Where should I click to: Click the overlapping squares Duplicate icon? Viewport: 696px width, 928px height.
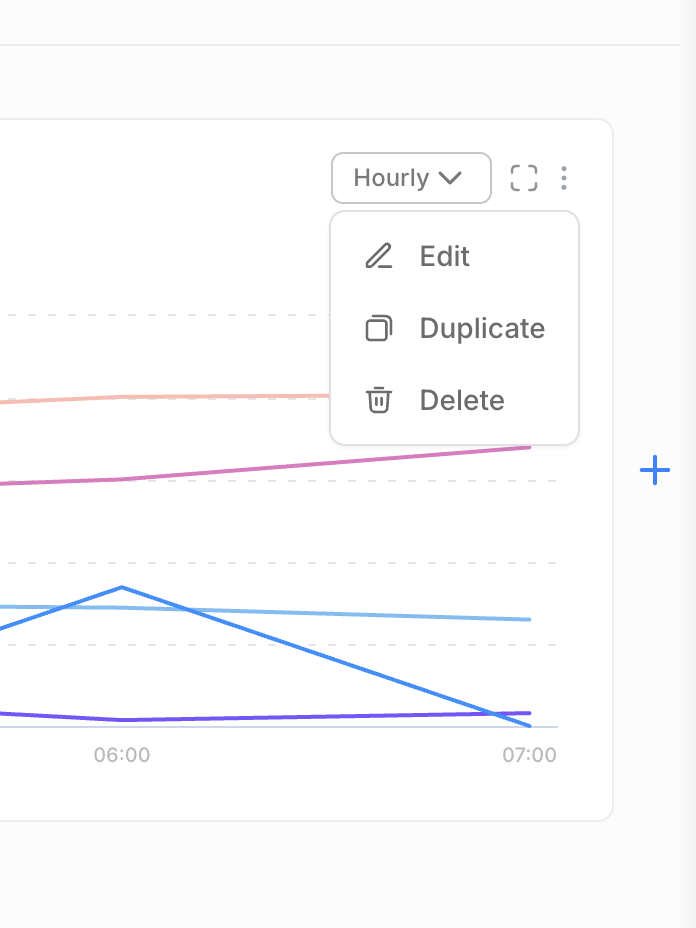[x=379, y=328]
